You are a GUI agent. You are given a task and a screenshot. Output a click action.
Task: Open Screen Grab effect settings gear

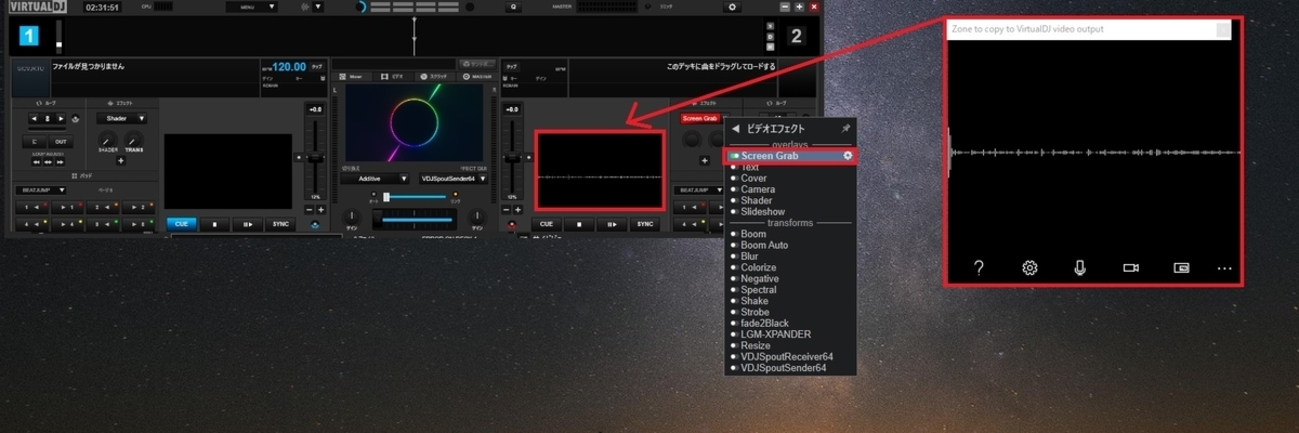848,156
